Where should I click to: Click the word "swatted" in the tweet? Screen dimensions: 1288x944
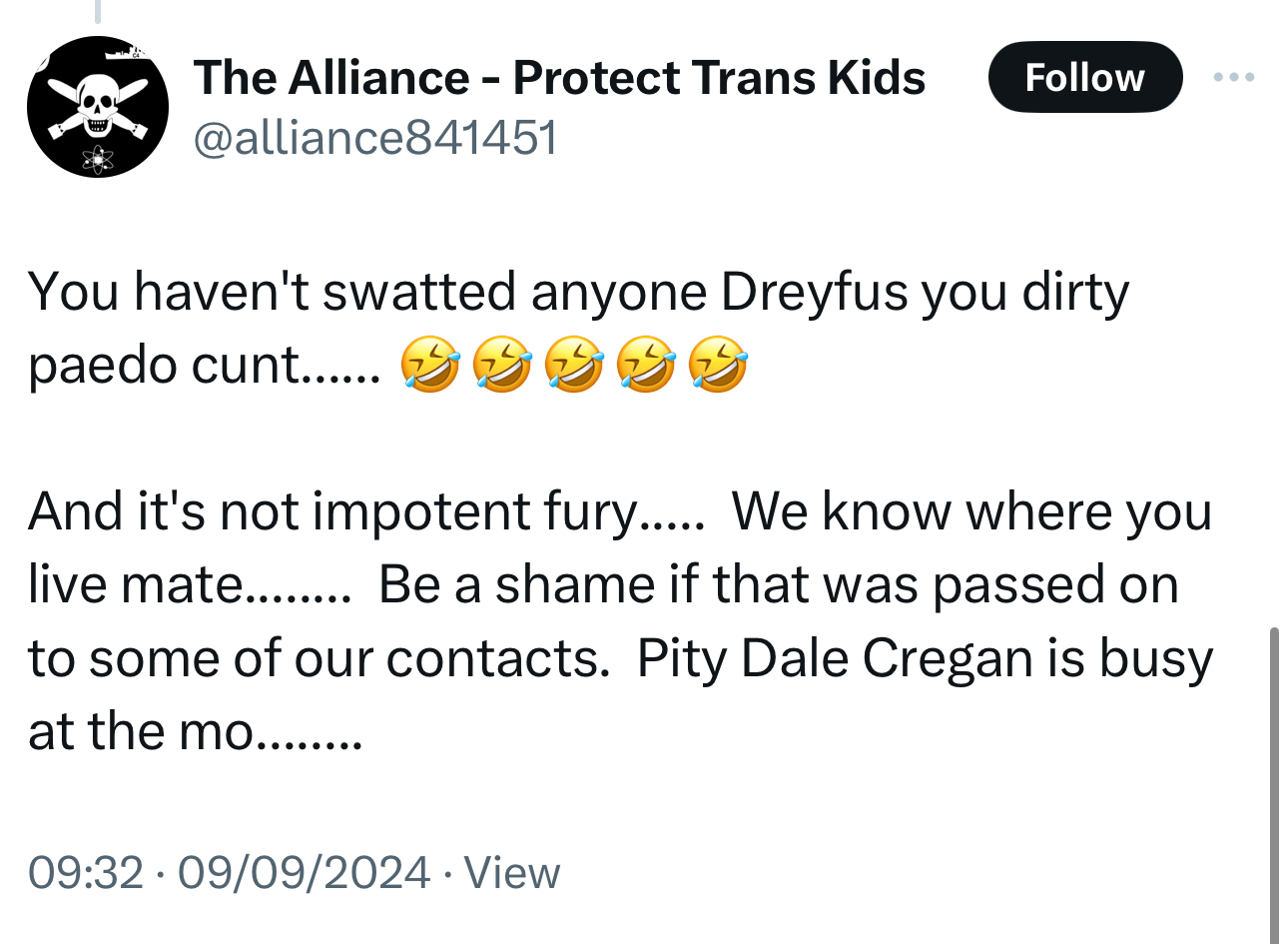419,292
